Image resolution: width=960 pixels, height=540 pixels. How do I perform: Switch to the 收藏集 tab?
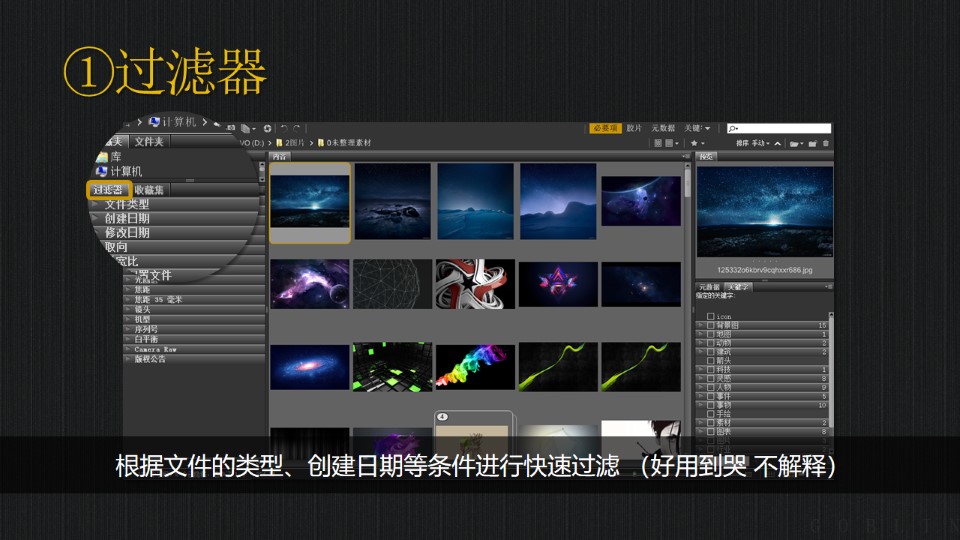point(150,189)
